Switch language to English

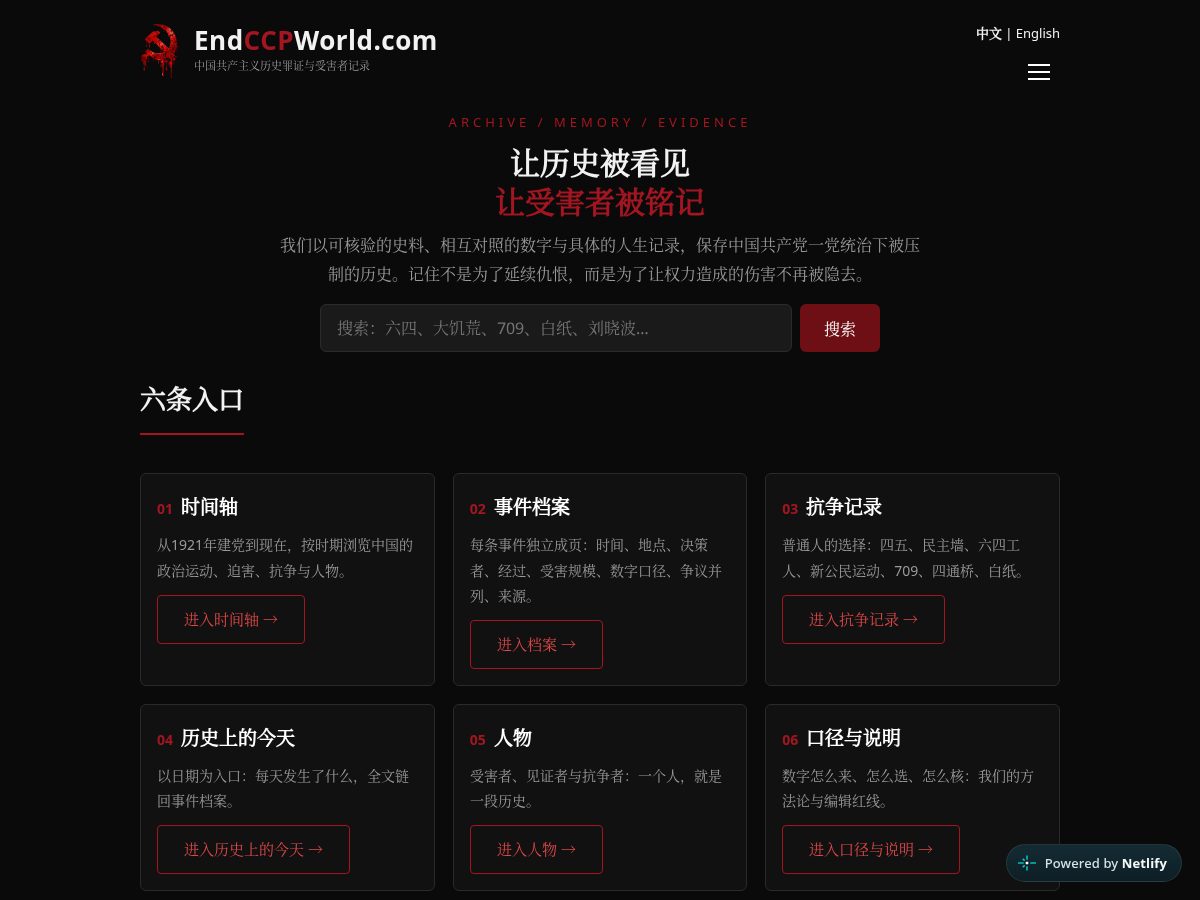click(x=1037, y=33)
